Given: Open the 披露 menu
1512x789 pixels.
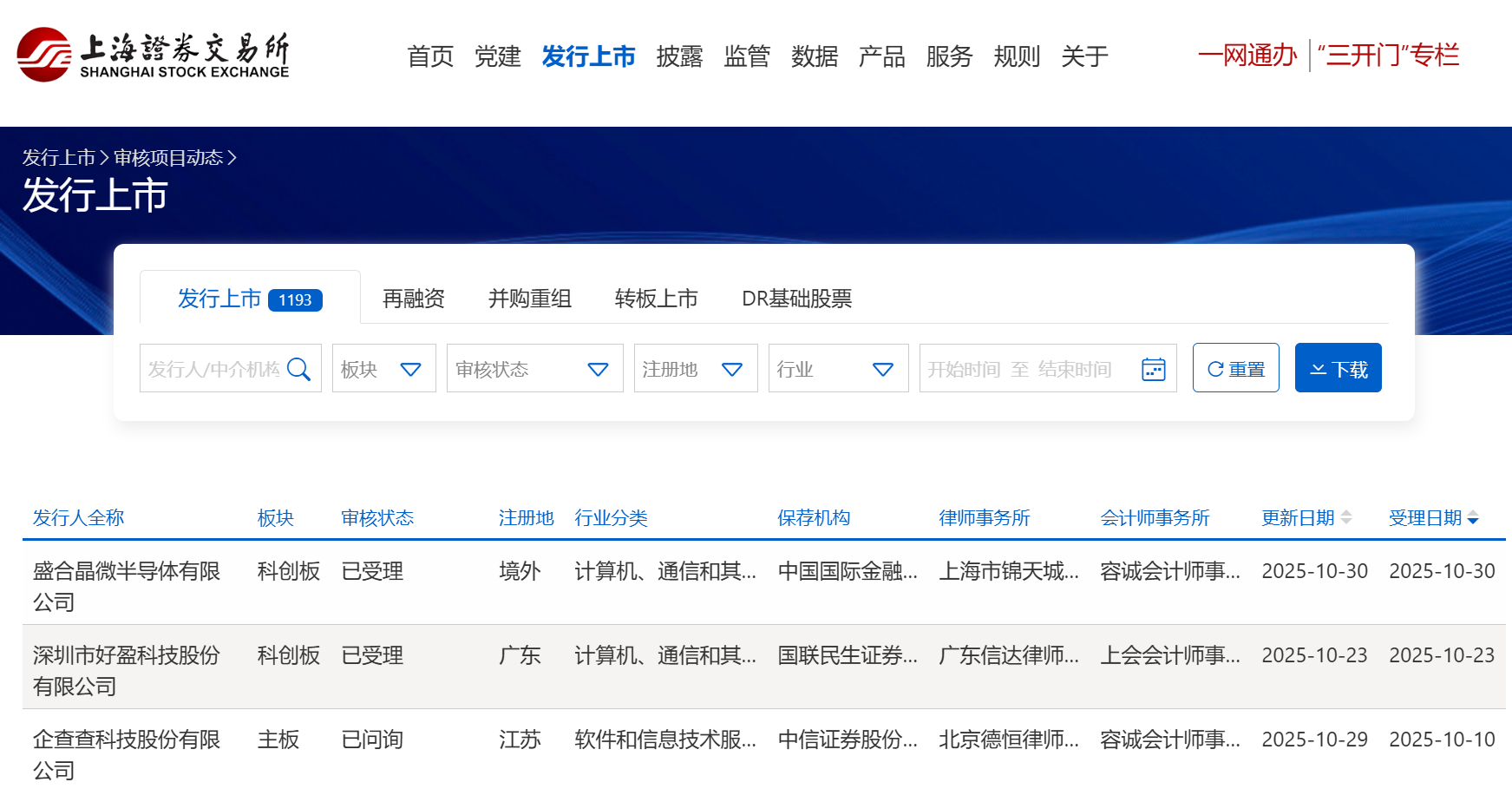Looking at the screenshot, I should [679, 56].
